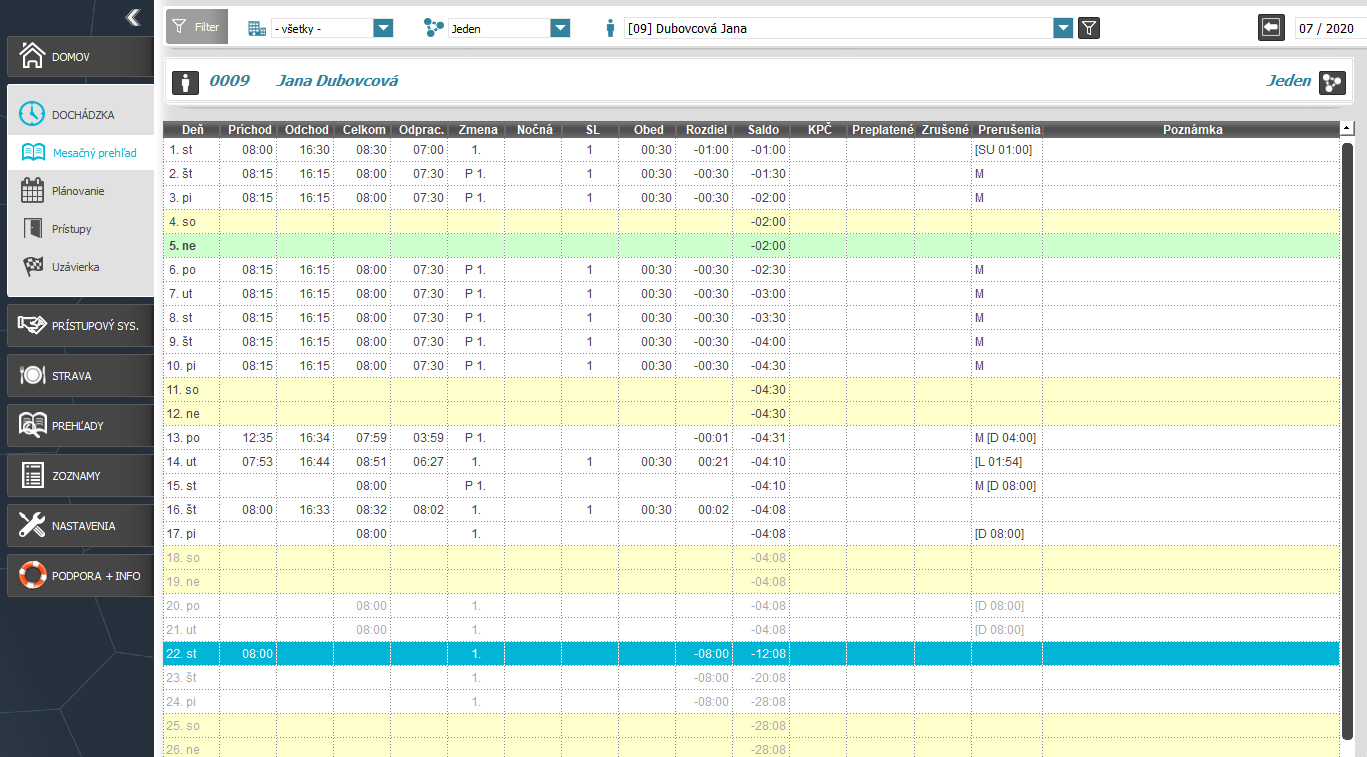The height and width of the screenshot is (757, 1367).
Task: Open PRÍSTUPOVÝ SYS. menu
Action: click(x=80, y=326)
